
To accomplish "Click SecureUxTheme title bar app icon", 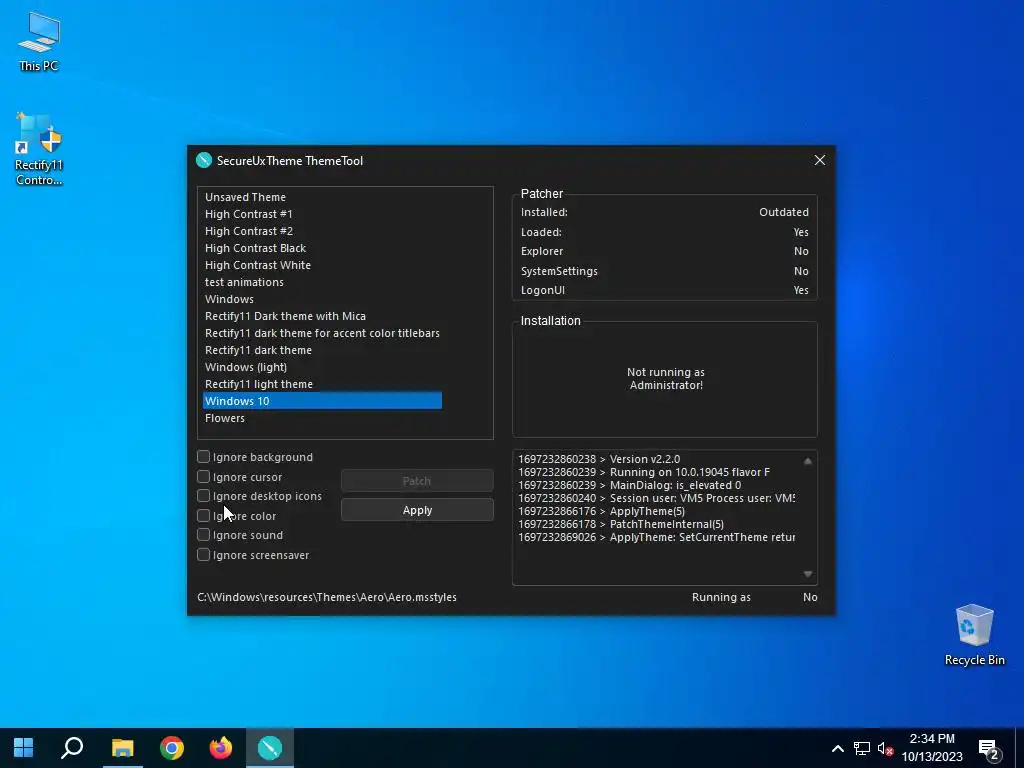I will coord(204,161).
